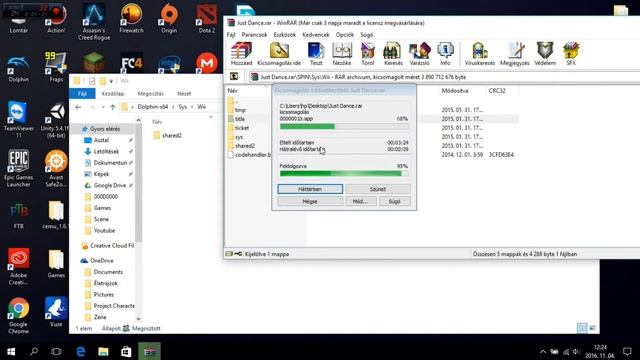Open Origin desktop shortcut
The height and width of the screenshot is (360, 640).
(169, 18)
